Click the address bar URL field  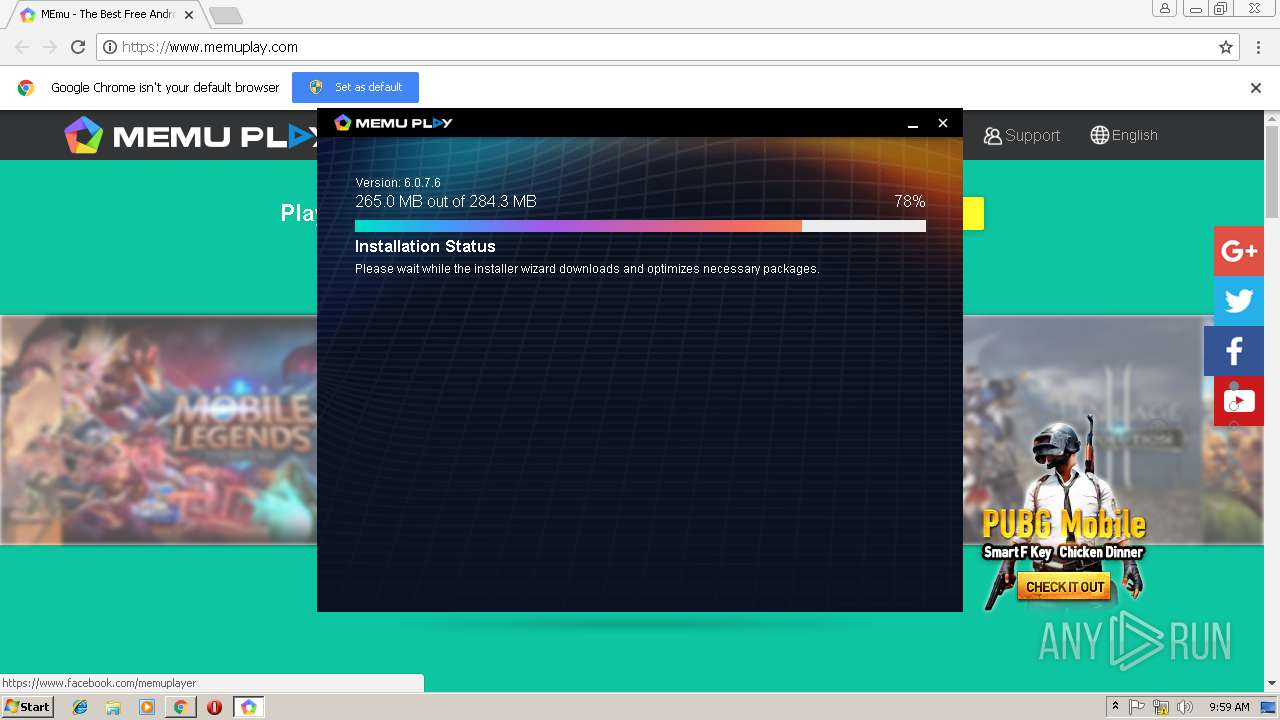coord(667,47)
